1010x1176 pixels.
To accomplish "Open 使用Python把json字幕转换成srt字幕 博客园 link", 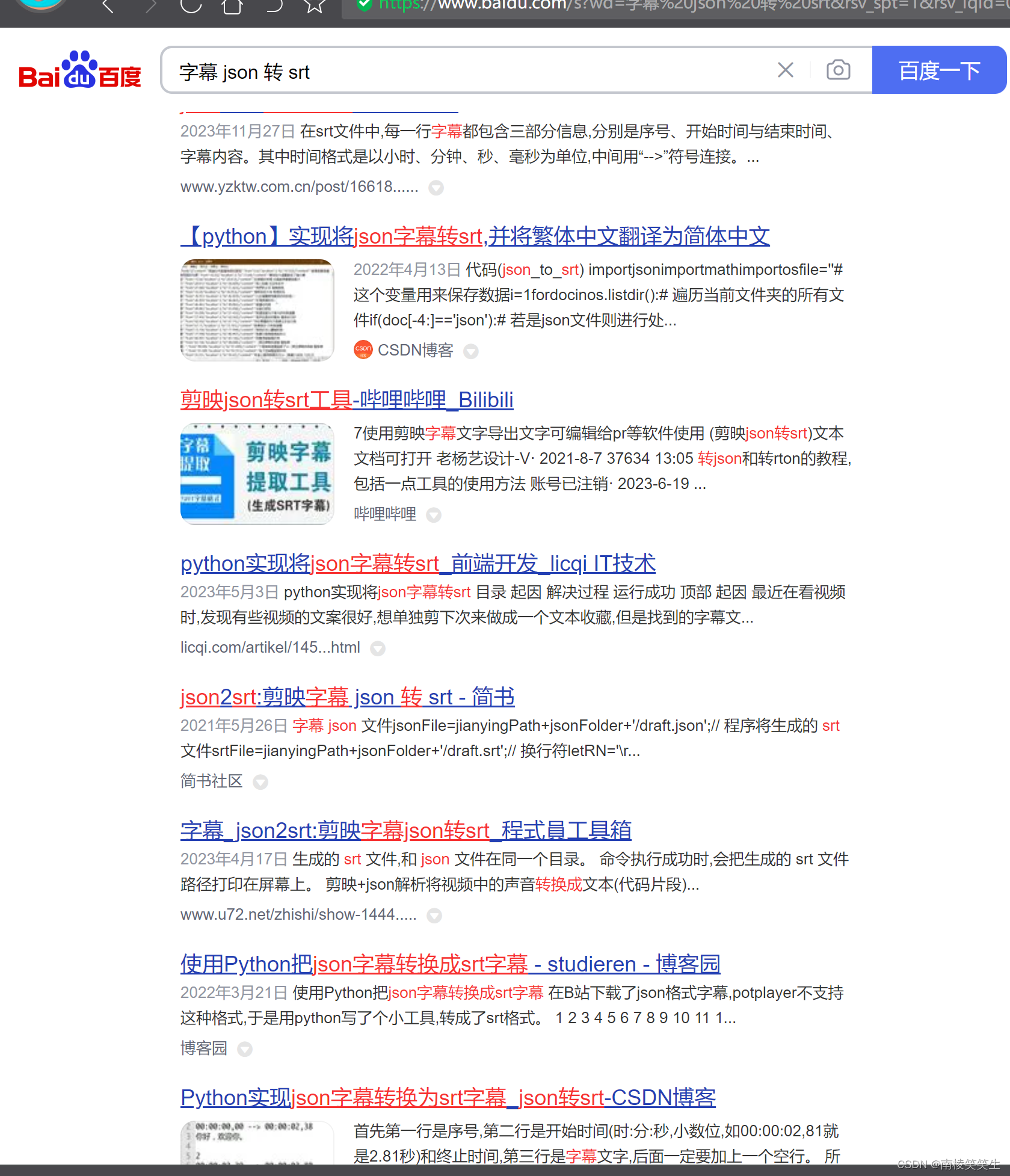I will (x=451, y=964).
